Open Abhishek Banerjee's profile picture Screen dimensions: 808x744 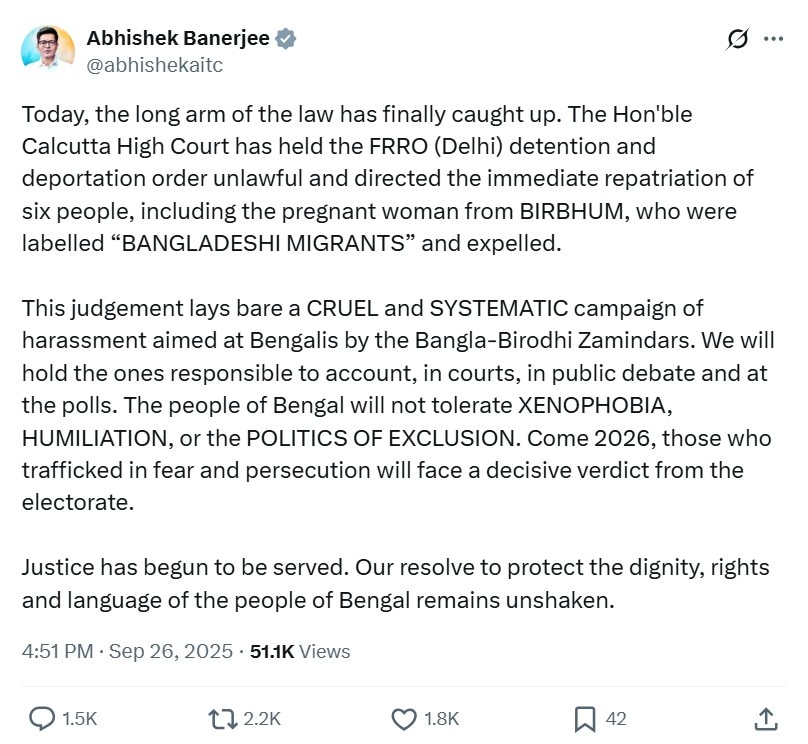pos(48,48)
